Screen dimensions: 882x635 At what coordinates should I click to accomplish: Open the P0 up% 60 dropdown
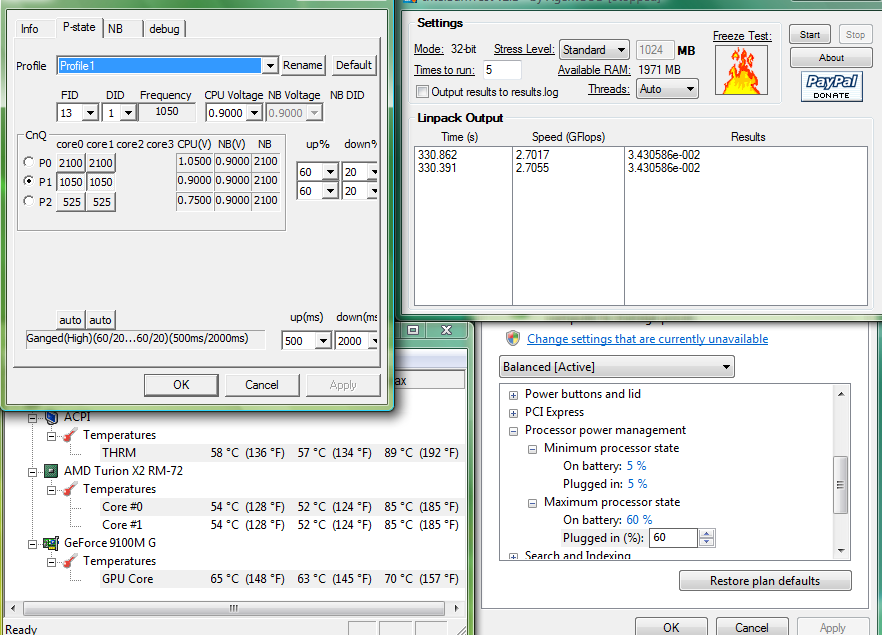tap(330, 172)
